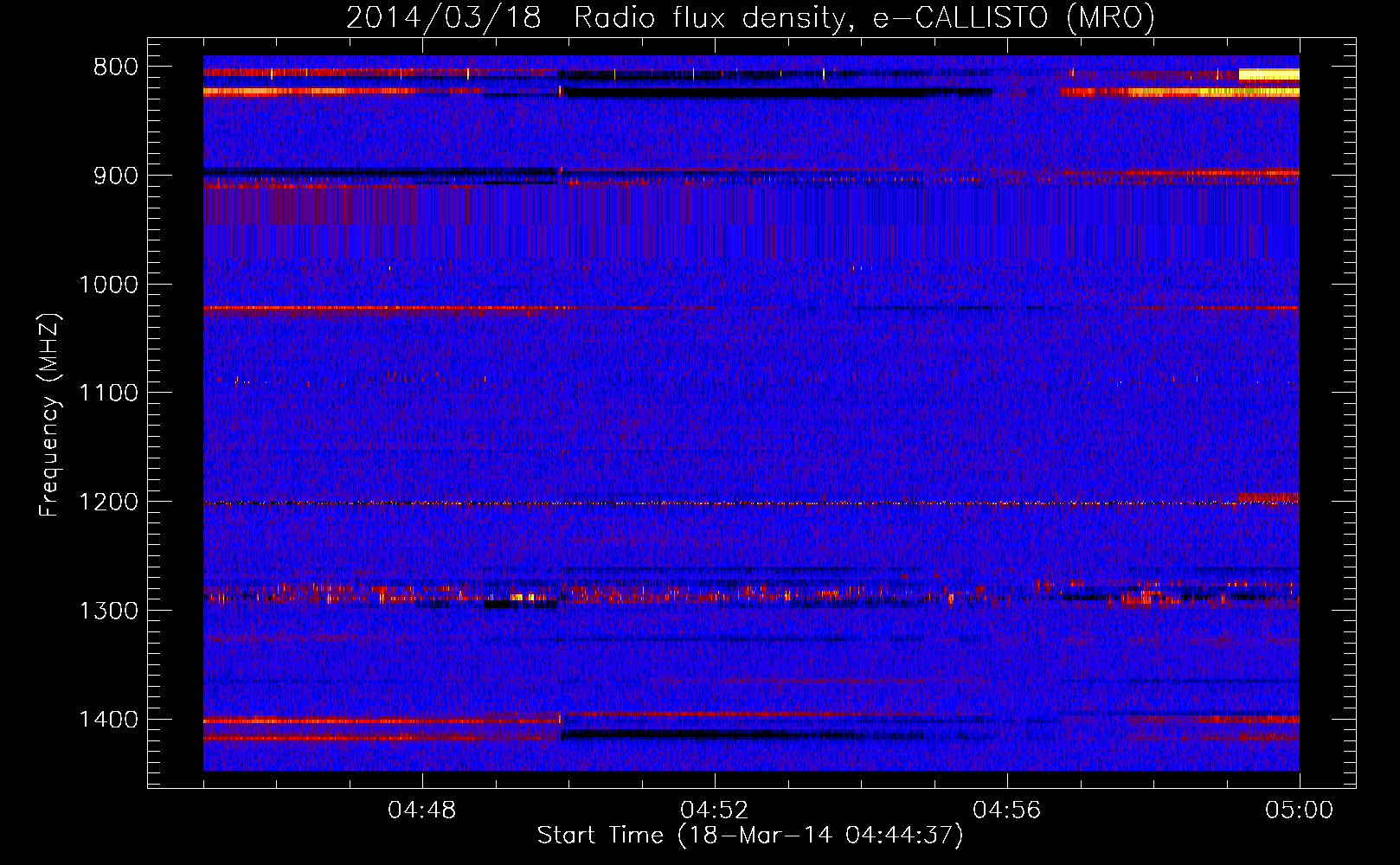Click the '04:56' time tick label
The height and width of the screenshot is (865, 1400).
click(1007, 811)
